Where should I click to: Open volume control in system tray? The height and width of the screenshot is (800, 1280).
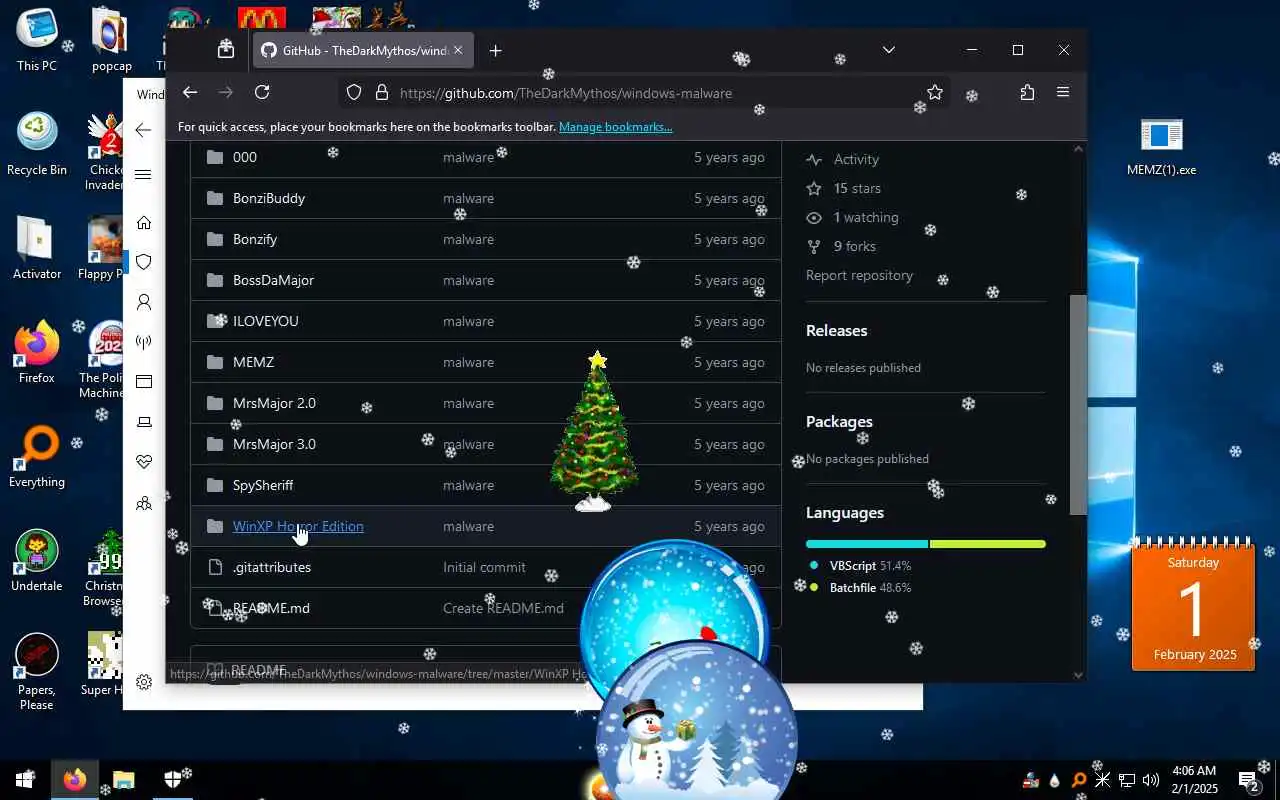pyautogui.click(x=1151, y=780)
